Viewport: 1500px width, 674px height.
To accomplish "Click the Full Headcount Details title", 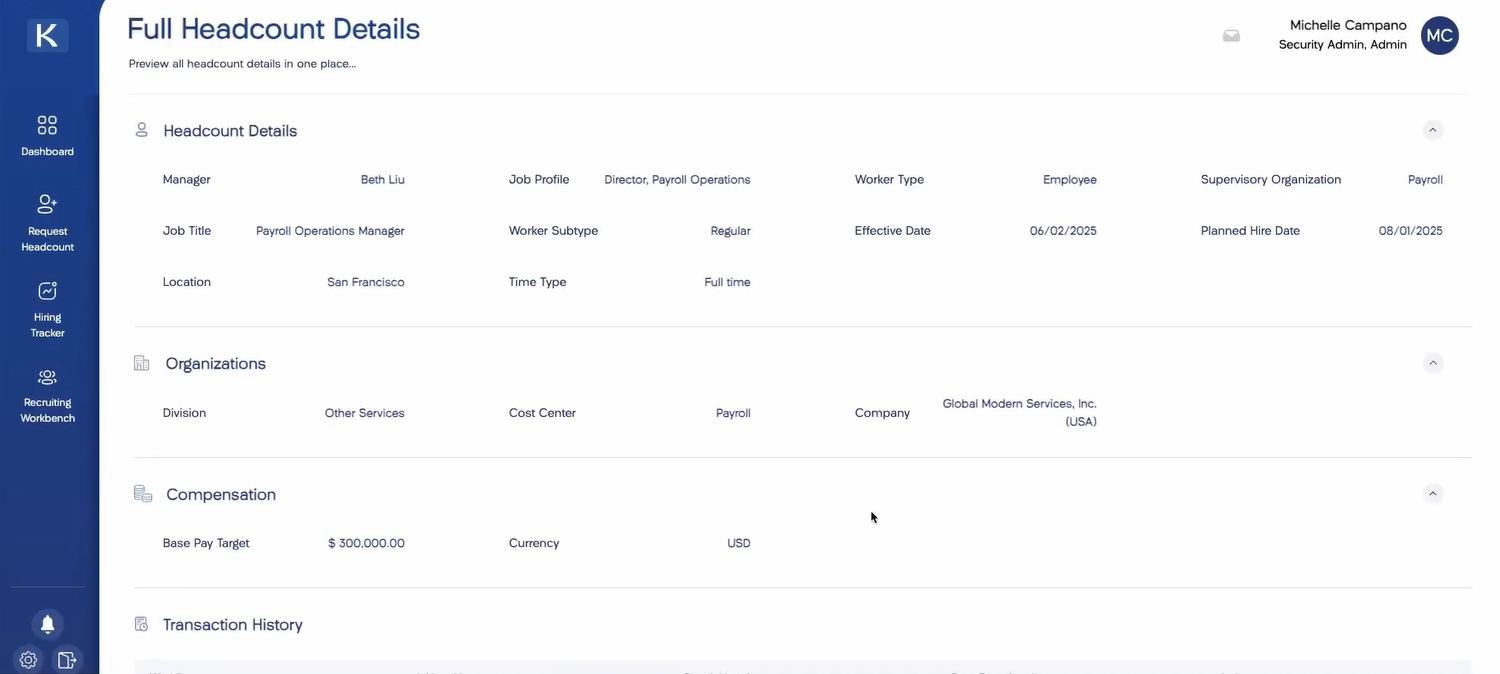I will pos(273,29).
